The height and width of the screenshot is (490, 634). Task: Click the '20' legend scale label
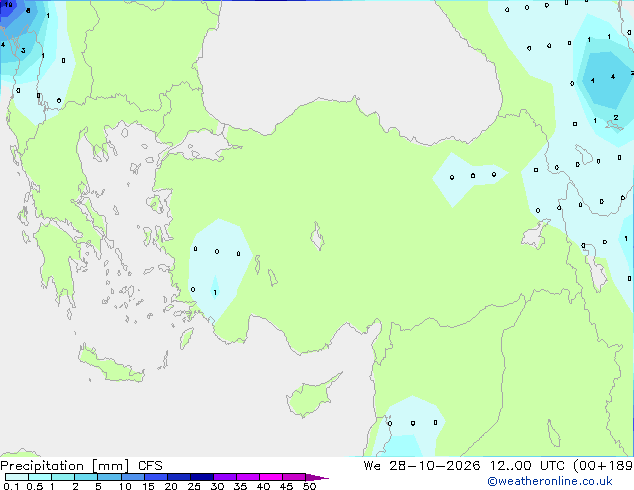pyautogui.click(x=171, y=486)
